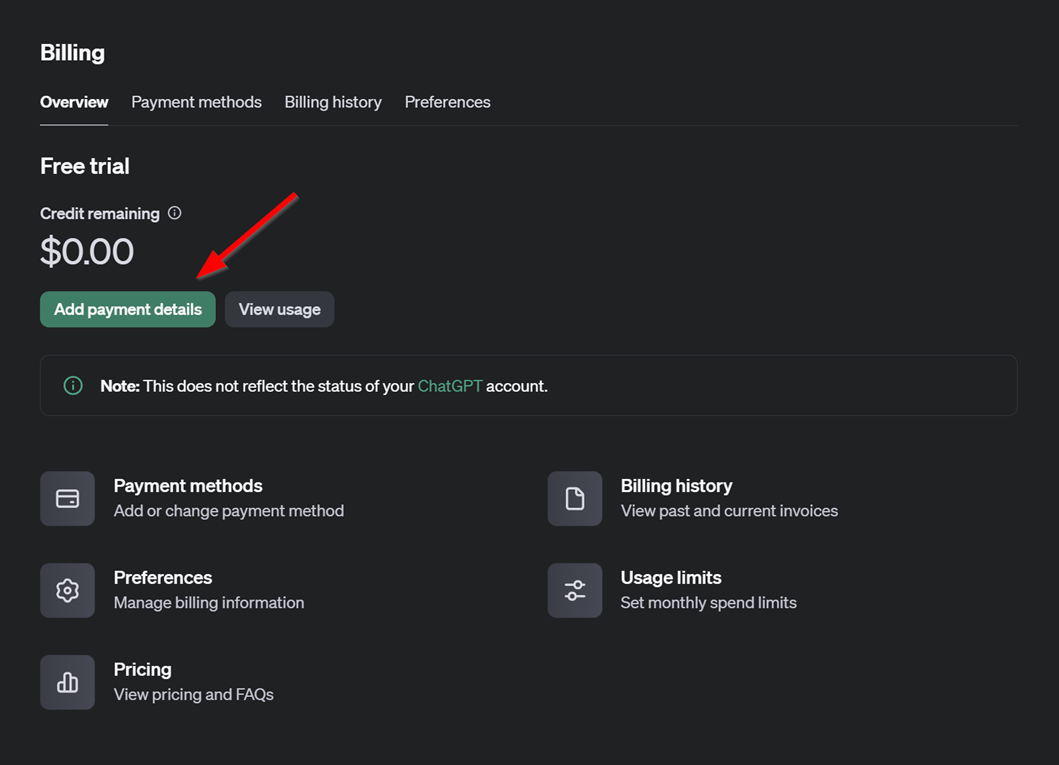Open Pricing to view pricing and FAQs
This screenshot has height=765, width=1059.
142,669
